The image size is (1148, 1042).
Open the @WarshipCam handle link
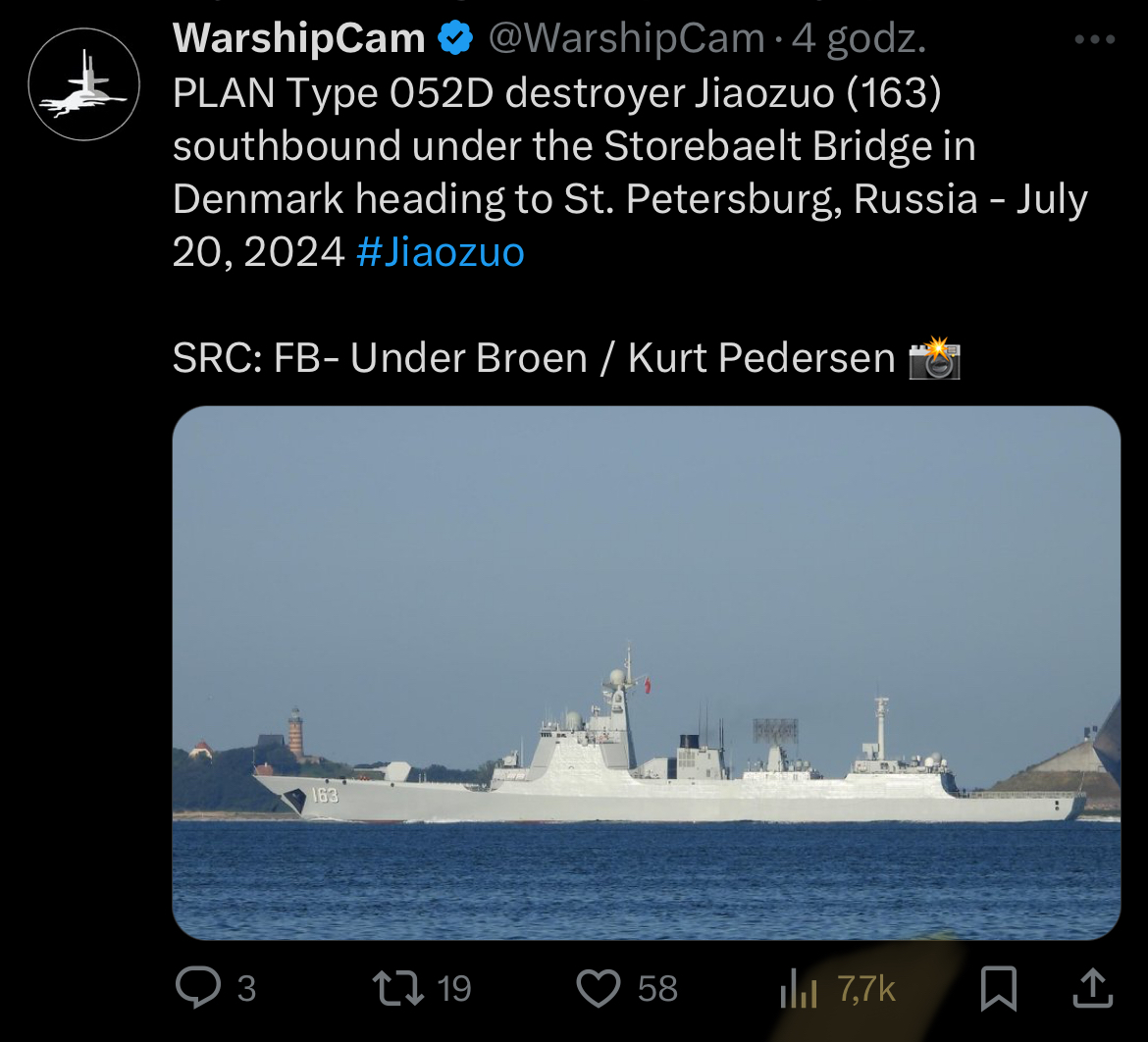tap(626, 39)
